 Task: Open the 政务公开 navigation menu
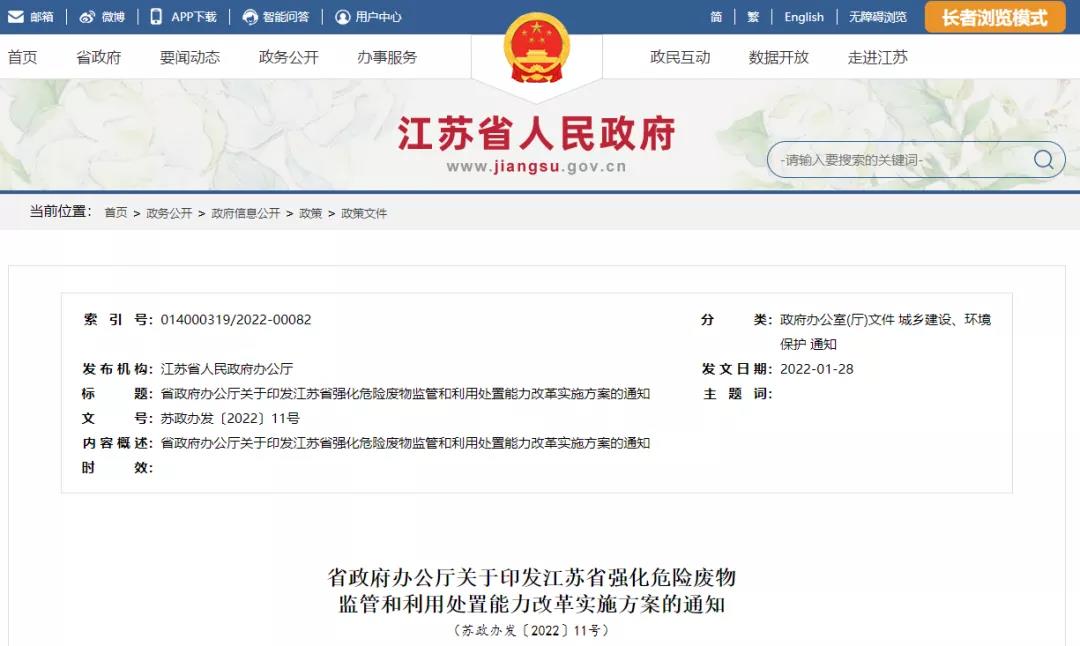289,57
